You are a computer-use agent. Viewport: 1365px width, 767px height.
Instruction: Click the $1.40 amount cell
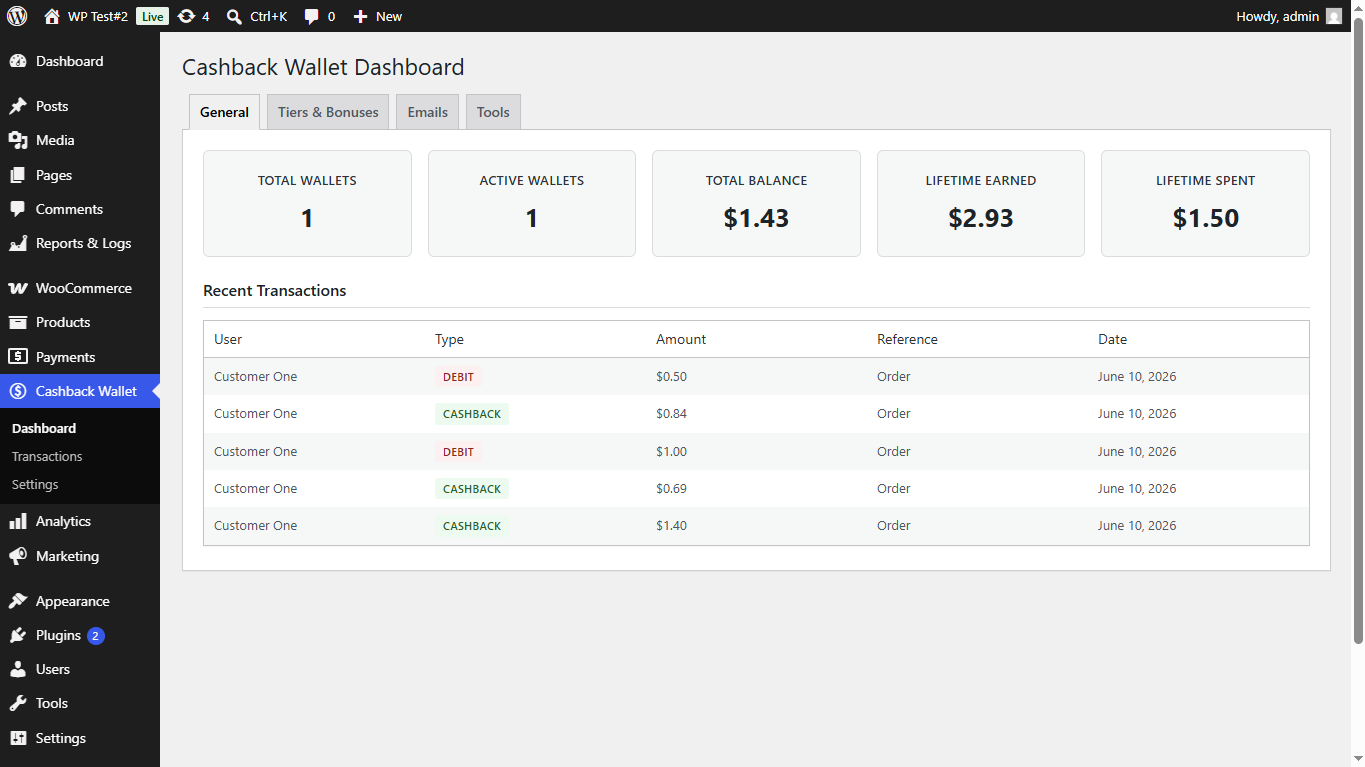click(x=671, y=525)
